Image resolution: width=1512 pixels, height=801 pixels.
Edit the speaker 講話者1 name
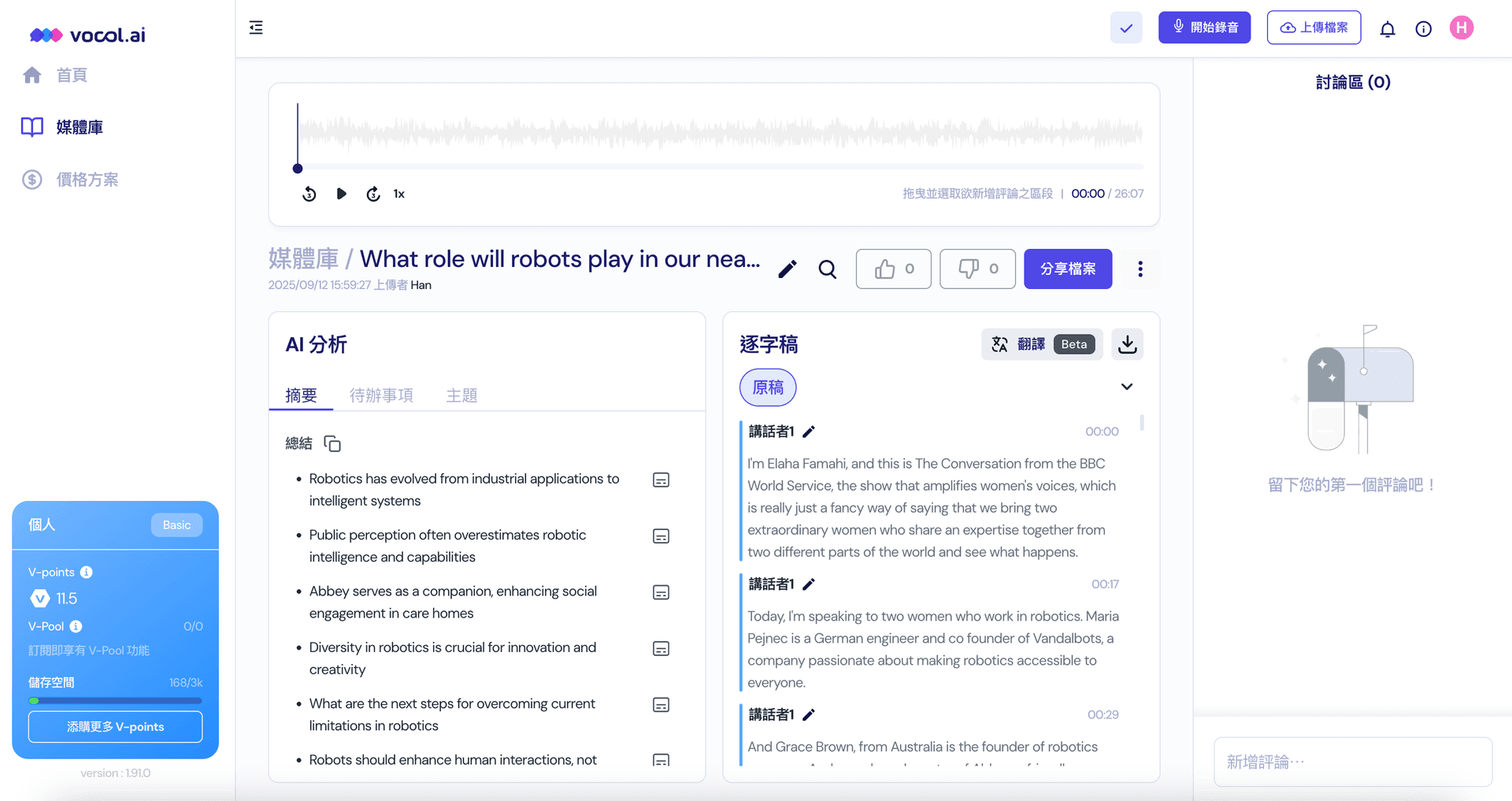coord(810,432)
